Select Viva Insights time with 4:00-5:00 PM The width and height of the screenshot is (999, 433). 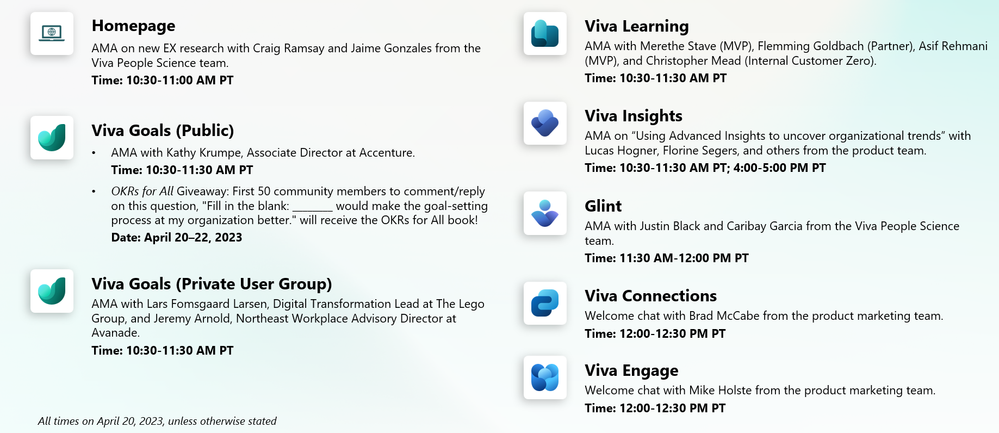[x=705, y=168]
